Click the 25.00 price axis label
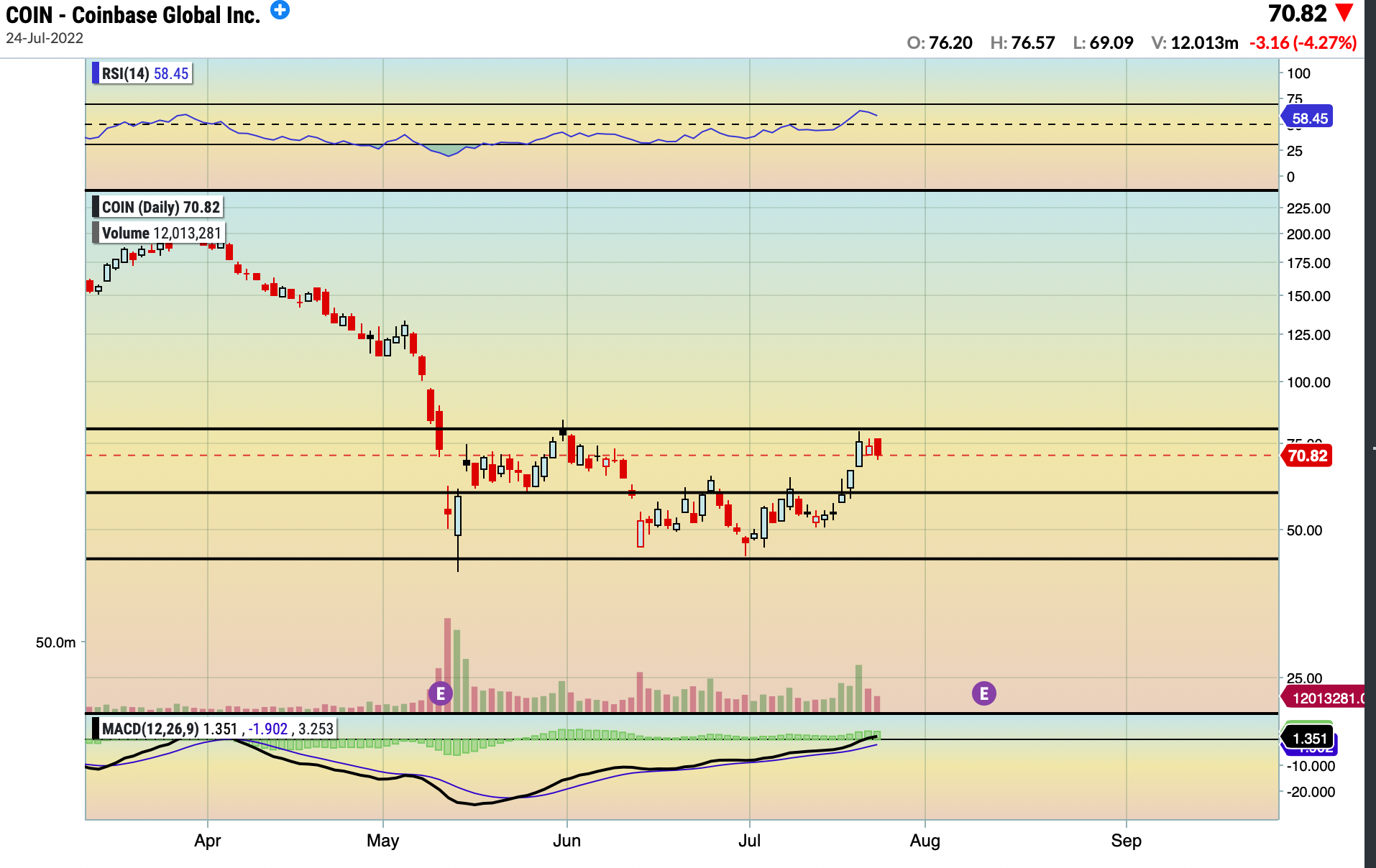Viewport: 1376px width, 868px height. point(1304,678)
